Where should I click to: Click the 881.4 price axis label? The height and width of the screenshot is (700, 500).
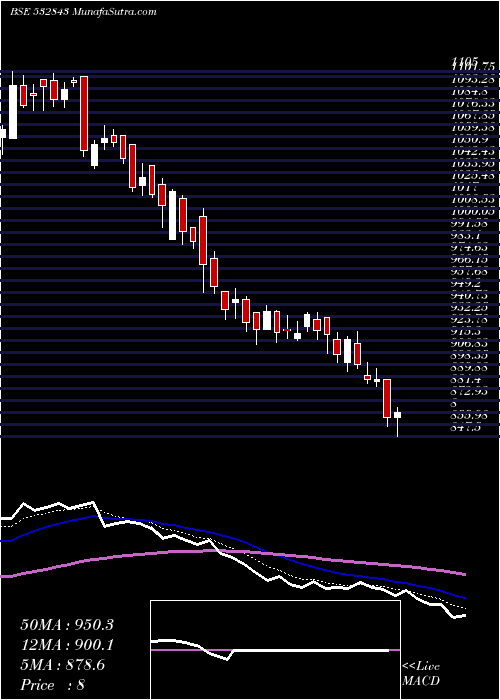point(467,380)
